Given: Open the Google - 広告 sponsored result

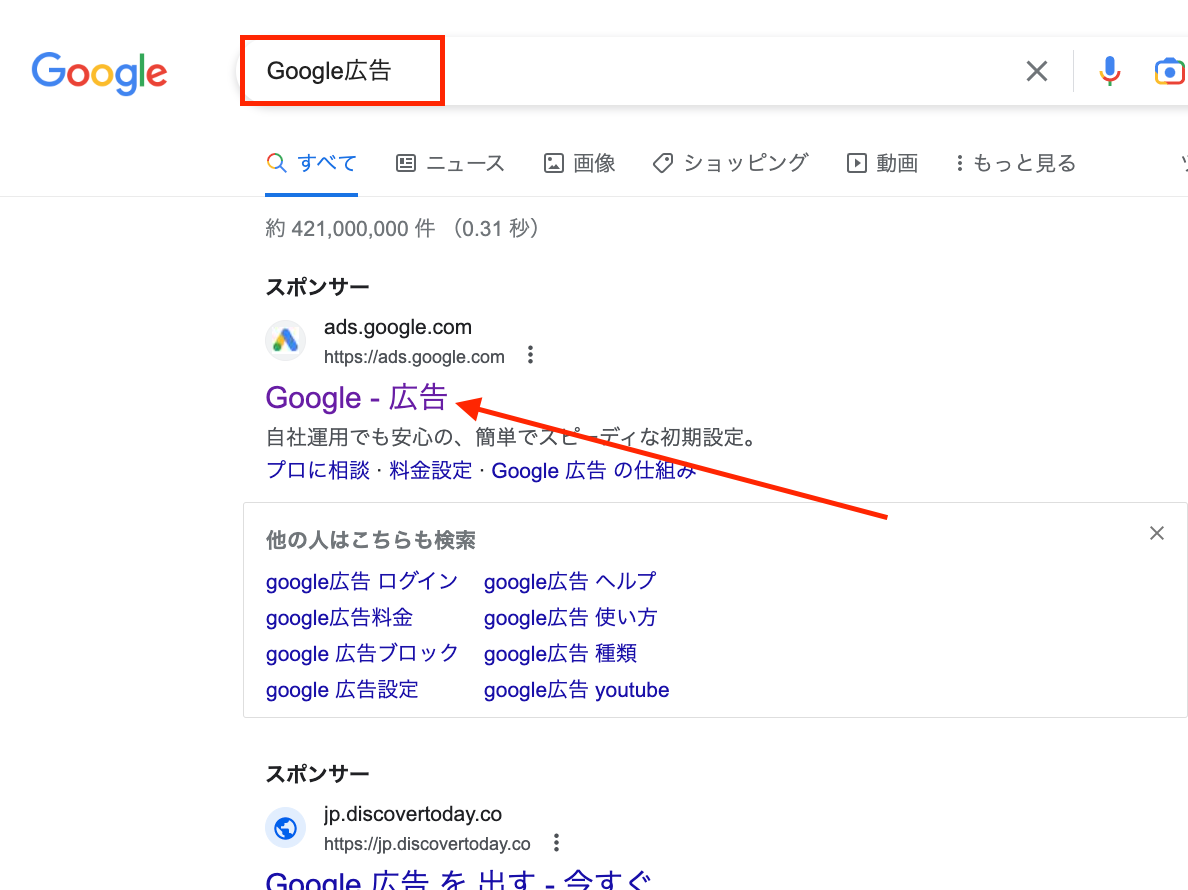Looking at the screenshot, I should [356, 397].
